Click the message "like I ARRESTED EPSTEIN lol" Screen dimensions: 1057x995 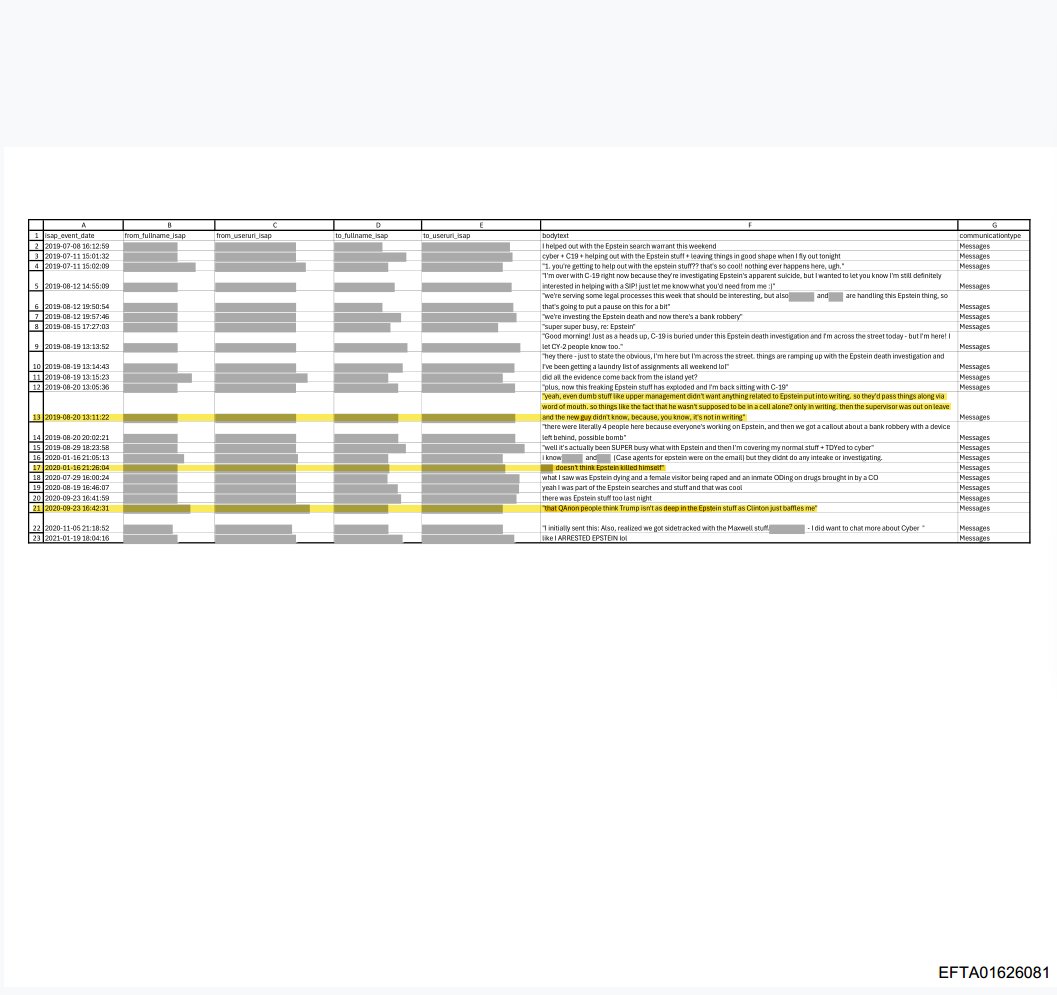point(749,538)
